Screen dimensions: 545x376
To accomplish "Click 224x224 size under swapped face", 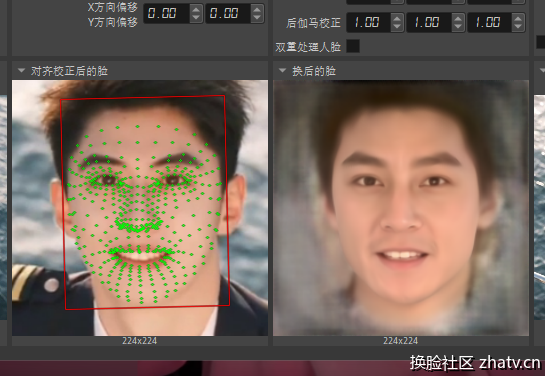I will point(400,341).
